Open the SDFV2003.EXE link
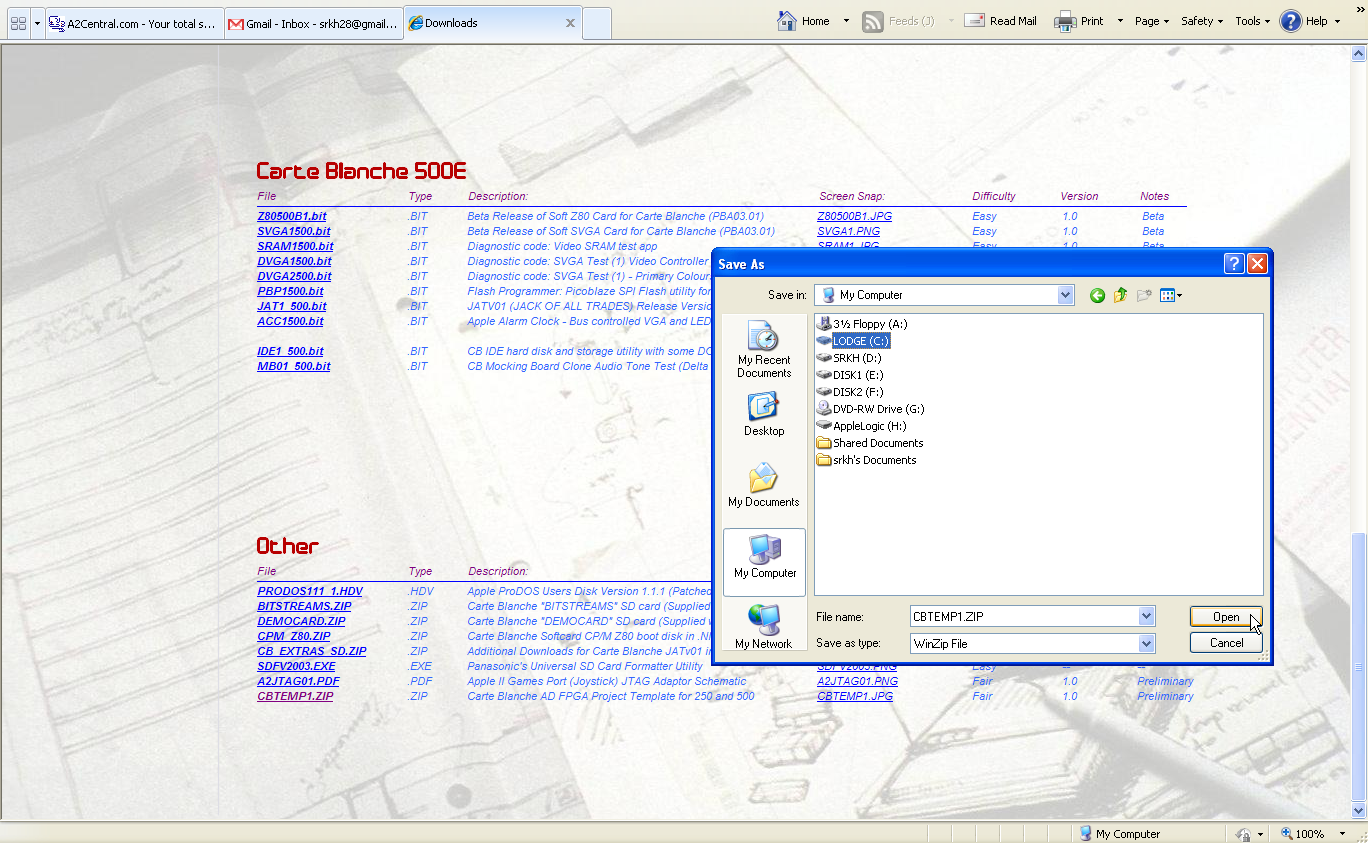The image size is (1368, 843). [x=296, y=666]
